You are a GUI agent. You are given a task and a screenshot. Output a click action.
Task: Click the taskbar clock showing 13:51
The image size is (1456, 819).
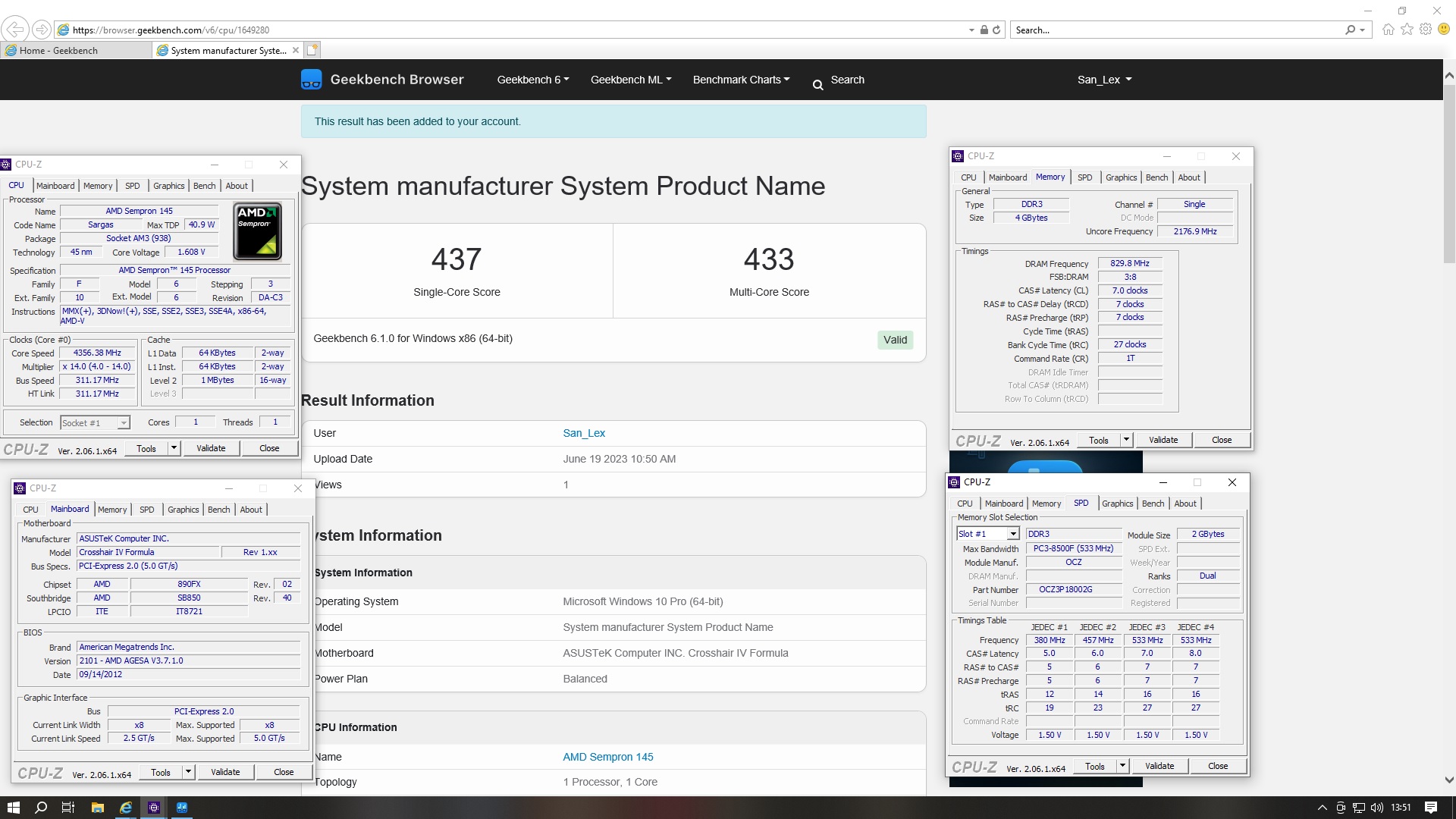click(x=1401, y=808)
